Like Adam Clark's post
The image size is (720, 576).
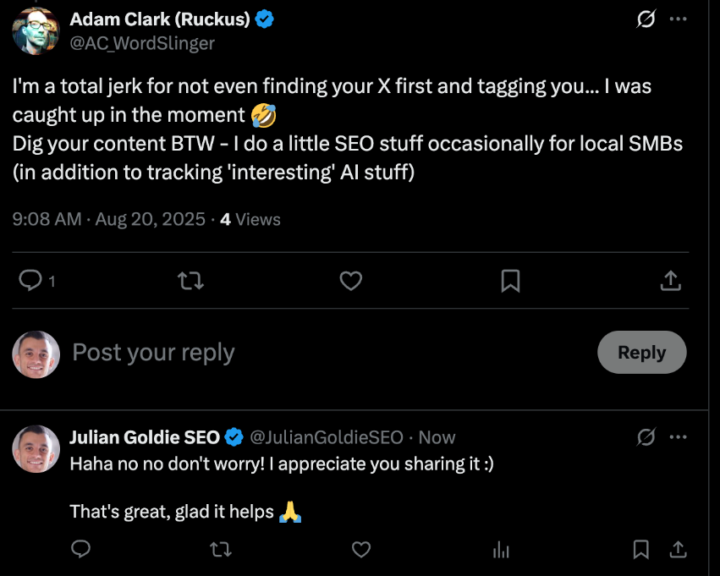350,281
